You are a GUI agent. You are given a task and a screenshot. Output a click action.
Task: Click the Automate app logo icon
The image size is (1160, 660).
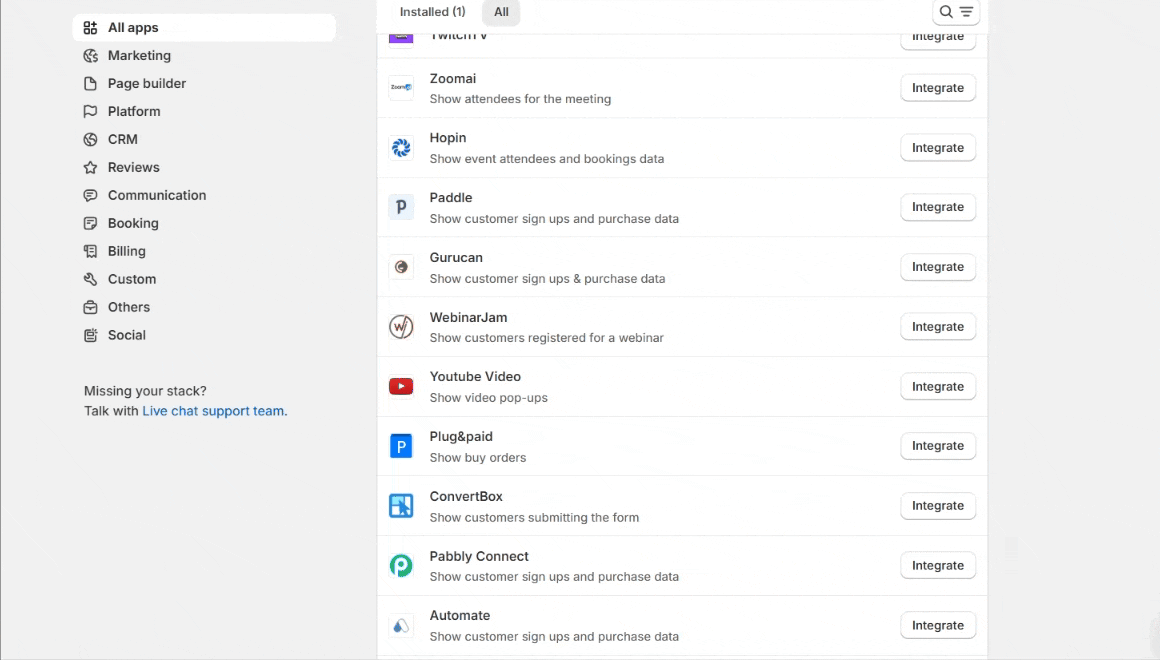(x=401, y=626)
